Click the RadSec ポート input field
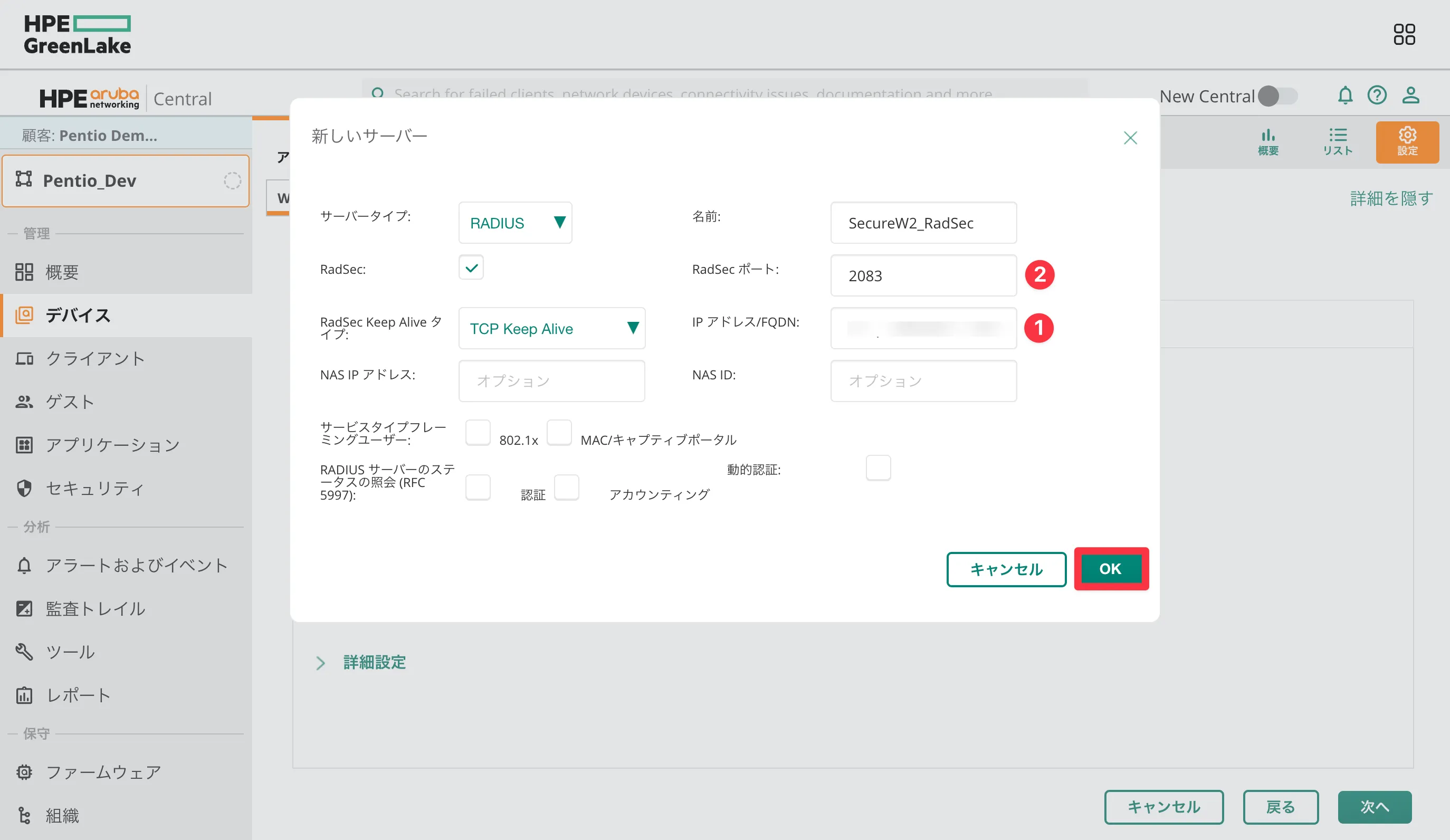The height and width of the screenshot is (840, 1450). pos(923,275)
